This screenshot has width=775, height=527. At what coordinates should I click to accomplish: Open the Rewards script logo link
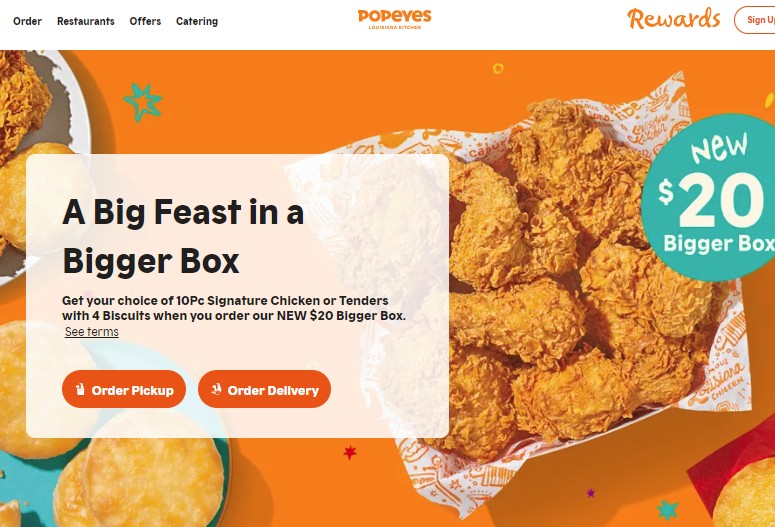[674, 19]
